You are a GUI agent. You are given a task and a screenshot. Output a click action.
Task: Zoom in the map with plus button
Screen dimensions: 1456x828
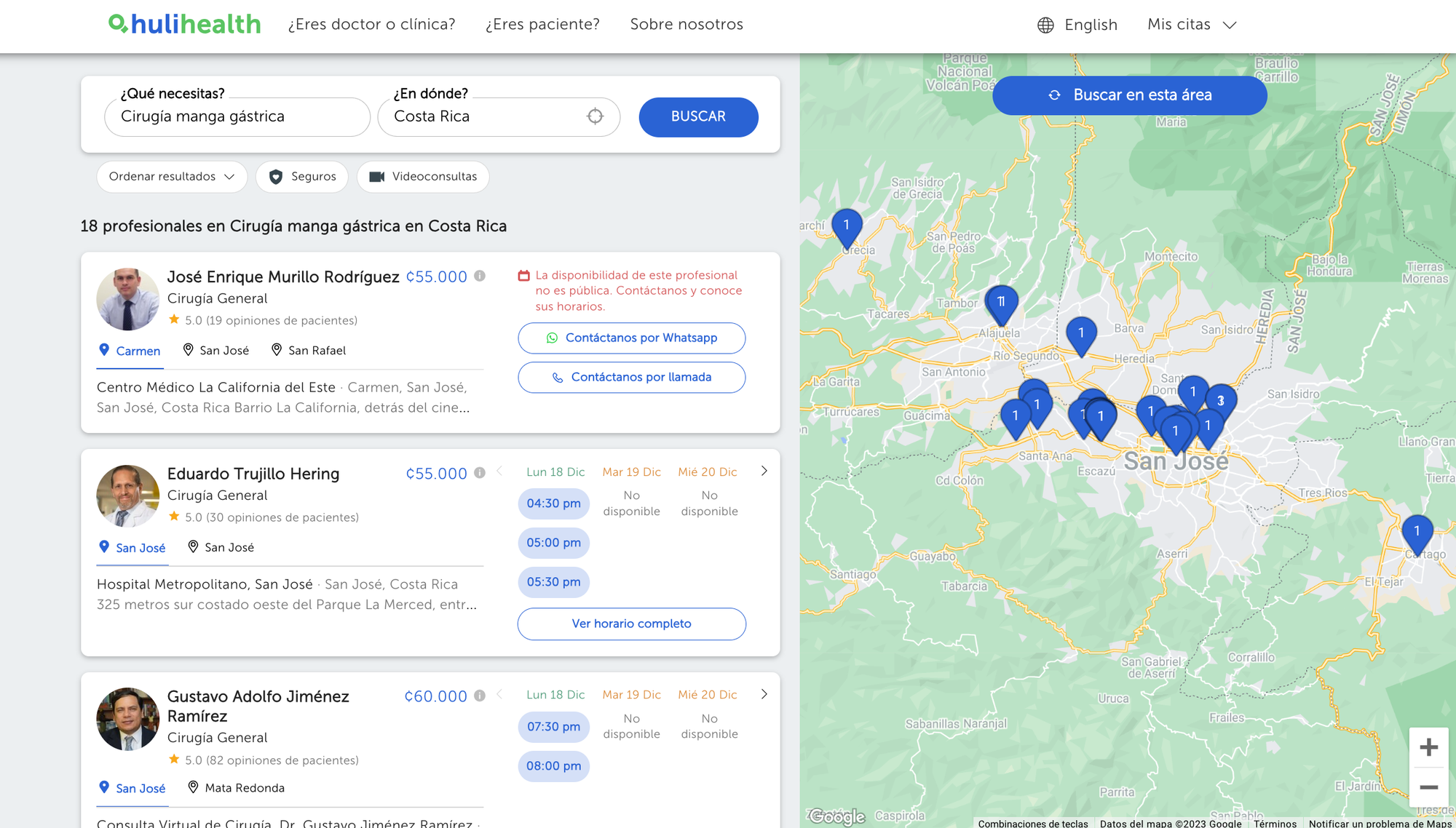click(x=1428, y=747)
